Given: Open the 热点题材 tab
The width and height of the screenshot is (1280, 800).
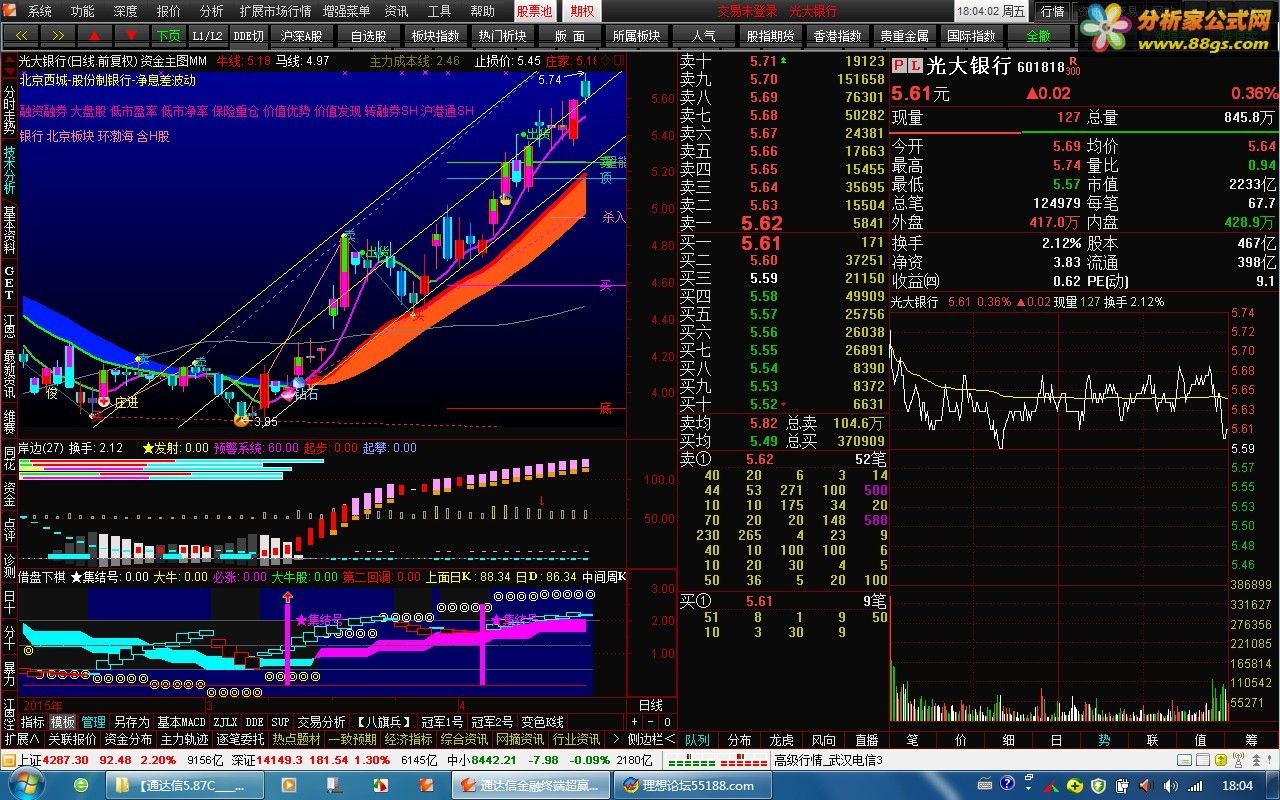Looking at the screenshot, I should coord(296,740).
